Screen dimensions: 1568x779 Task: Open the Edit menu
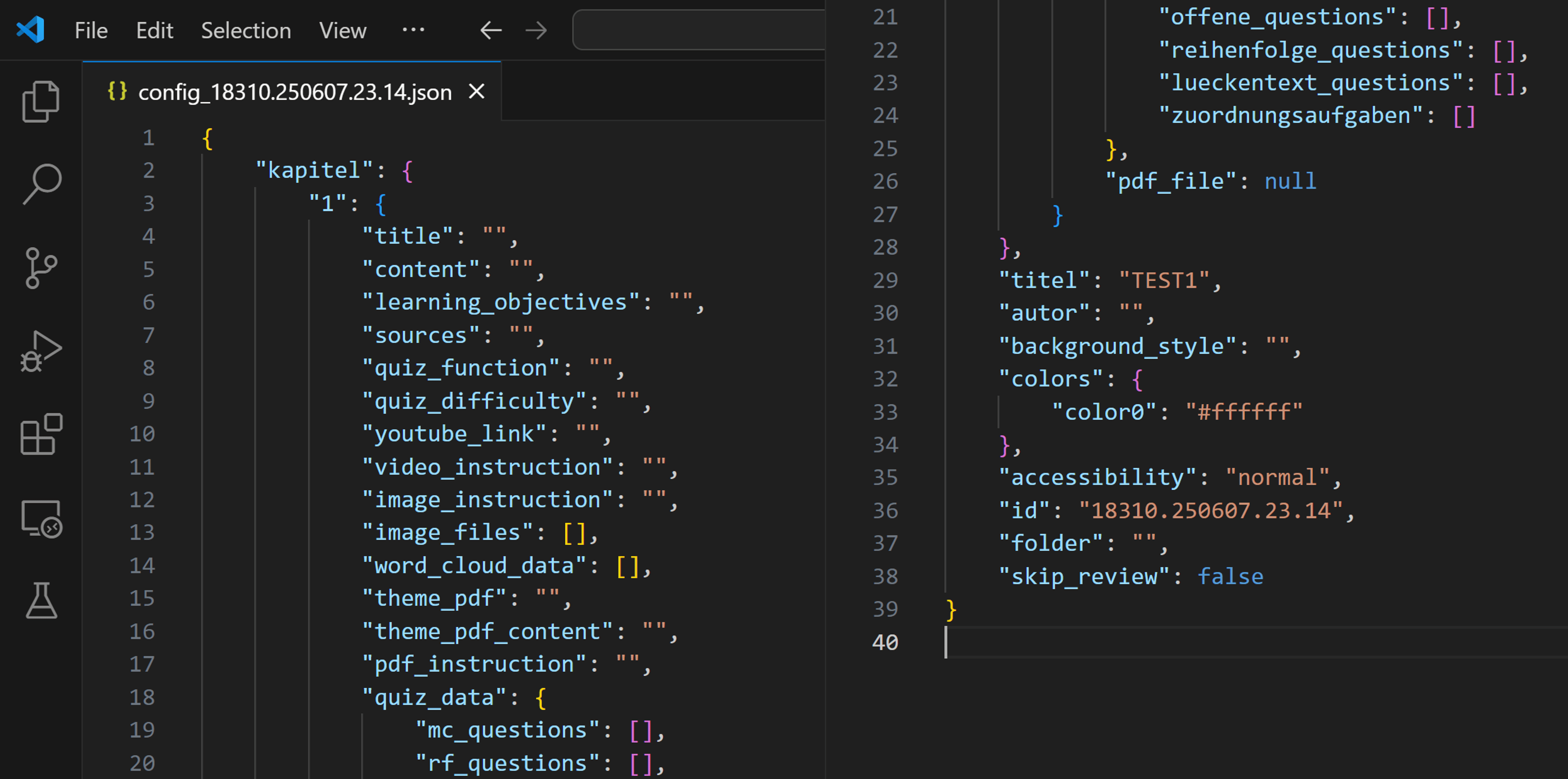[x=155, y=31]
